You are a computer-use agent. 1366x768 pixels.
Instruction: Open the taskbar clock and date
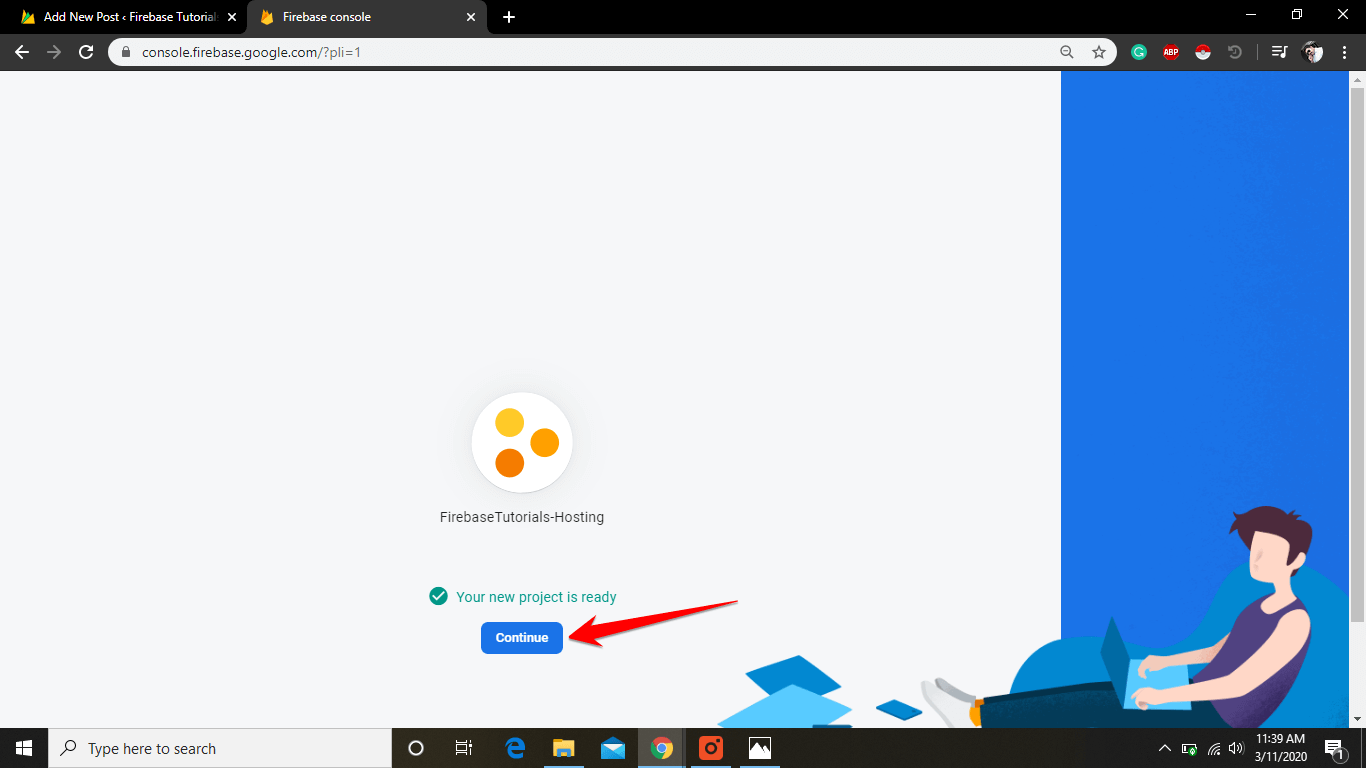(1281, 748)
